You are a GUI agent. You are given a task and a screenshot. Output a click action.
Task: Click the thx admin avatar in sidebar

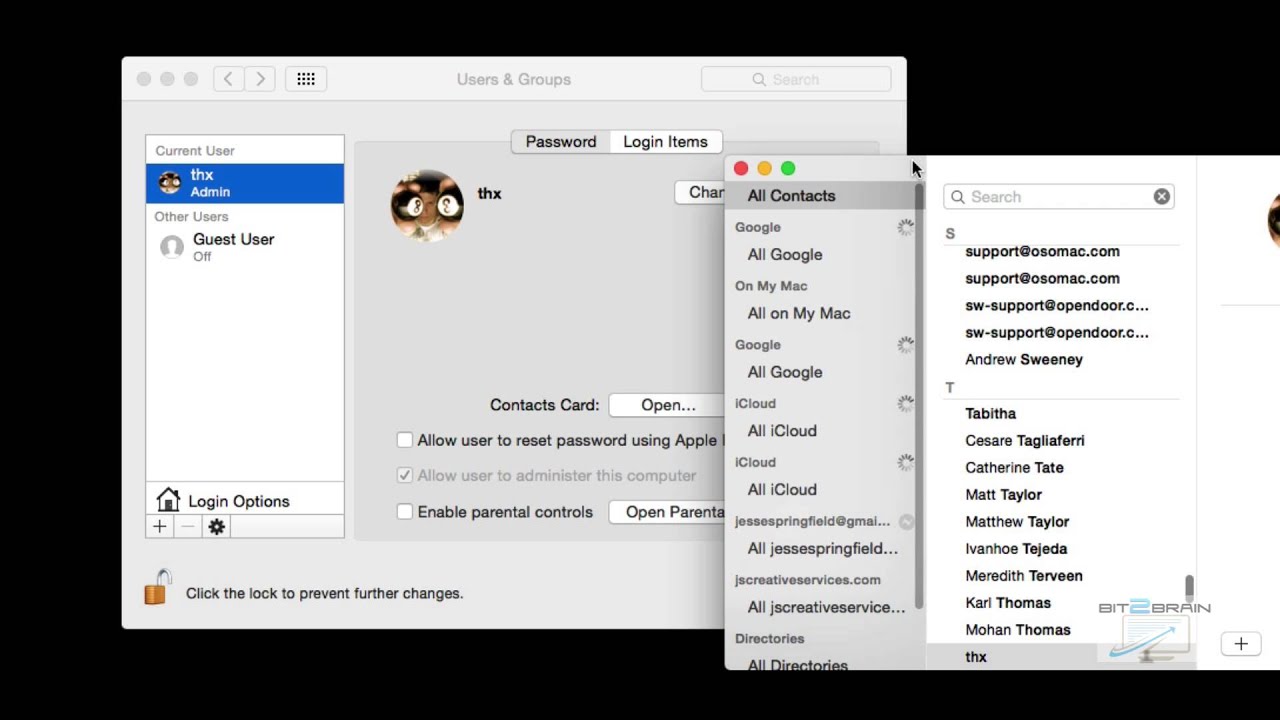pos(170,183)
